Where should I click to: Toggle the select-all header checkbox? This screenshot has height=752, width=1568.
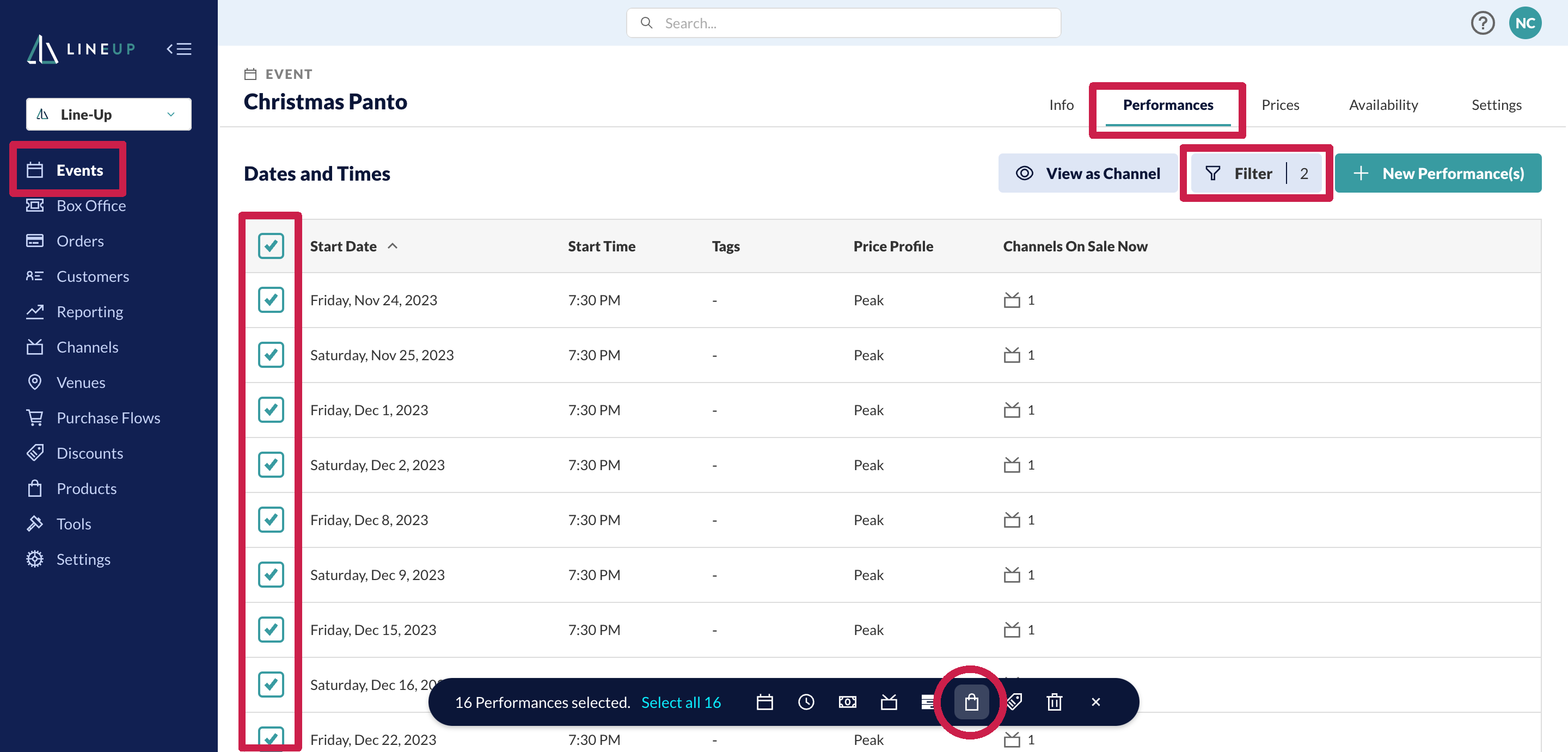click(x=271, y=246)
